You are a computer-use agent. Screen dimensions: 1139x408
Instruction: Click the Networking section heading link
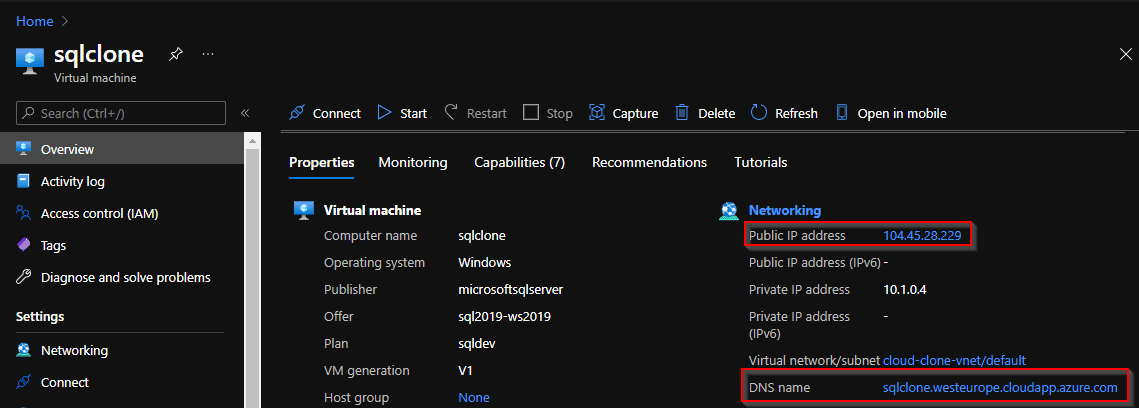click(785, 211)
